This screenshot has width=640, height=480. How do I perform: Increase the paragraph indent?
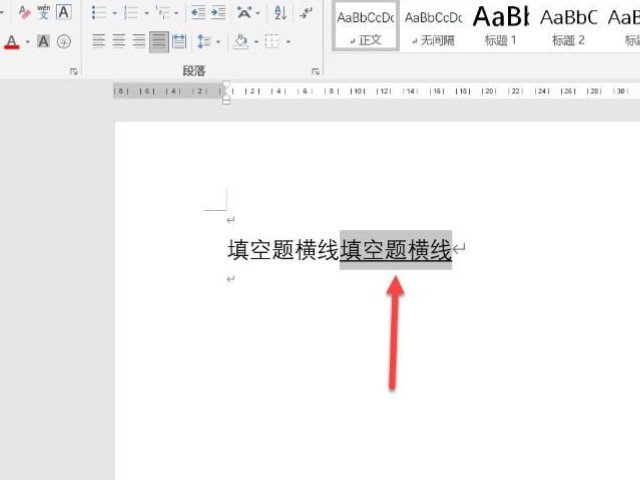point(218,13)
